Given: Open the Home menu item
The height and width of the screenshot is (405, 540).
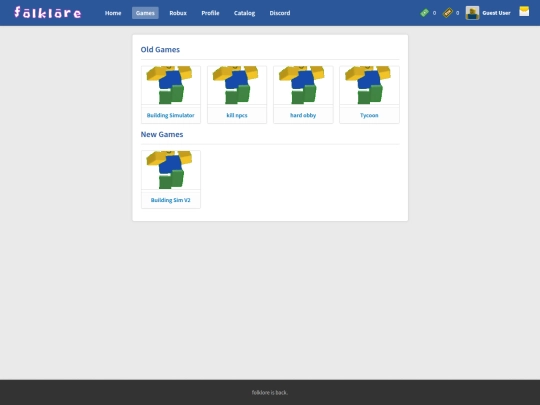Looking at the screenshot, I should (x=113, y=13).
